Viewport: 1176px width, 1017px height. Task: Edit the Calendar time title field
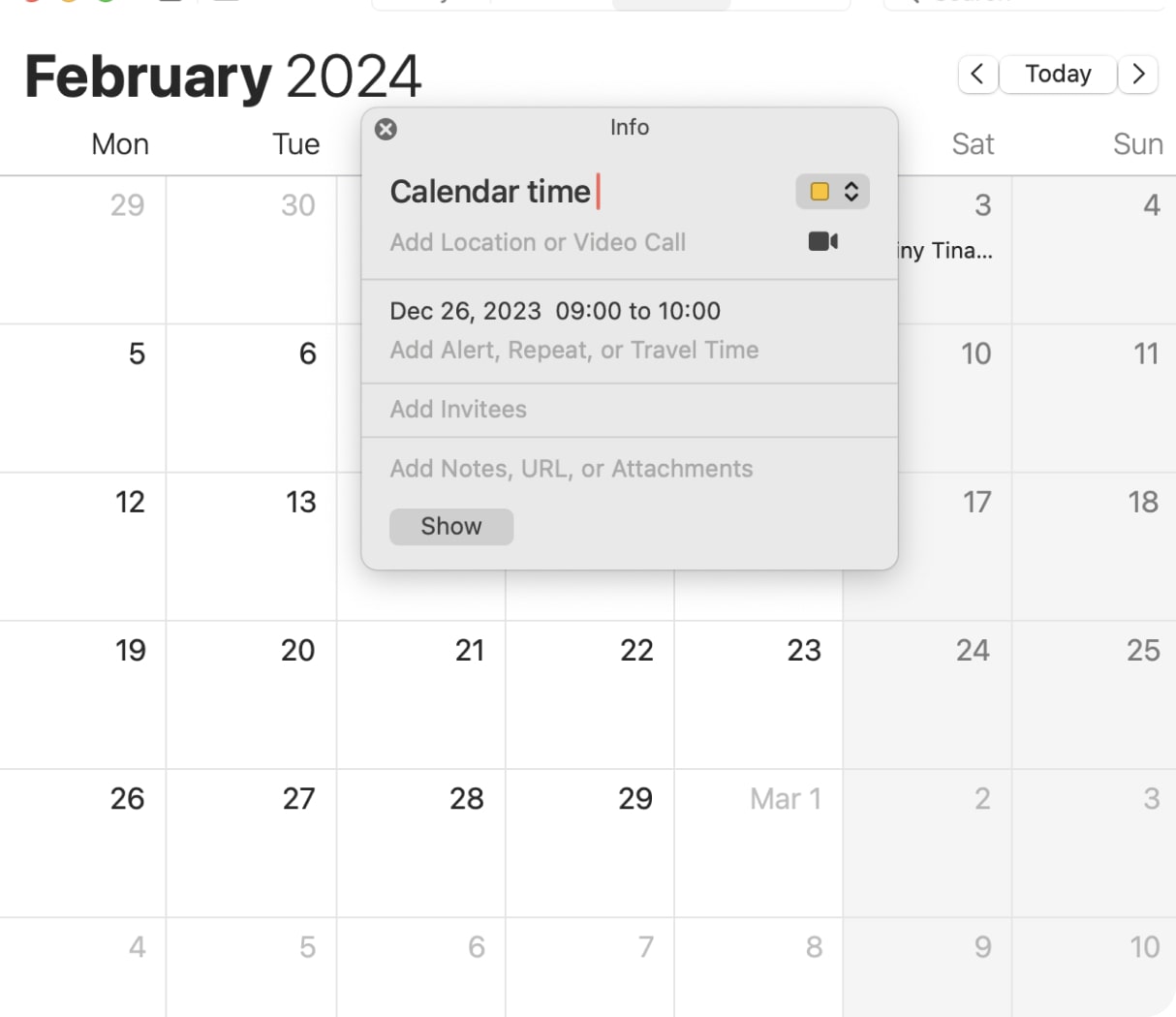tap(490, 192)
